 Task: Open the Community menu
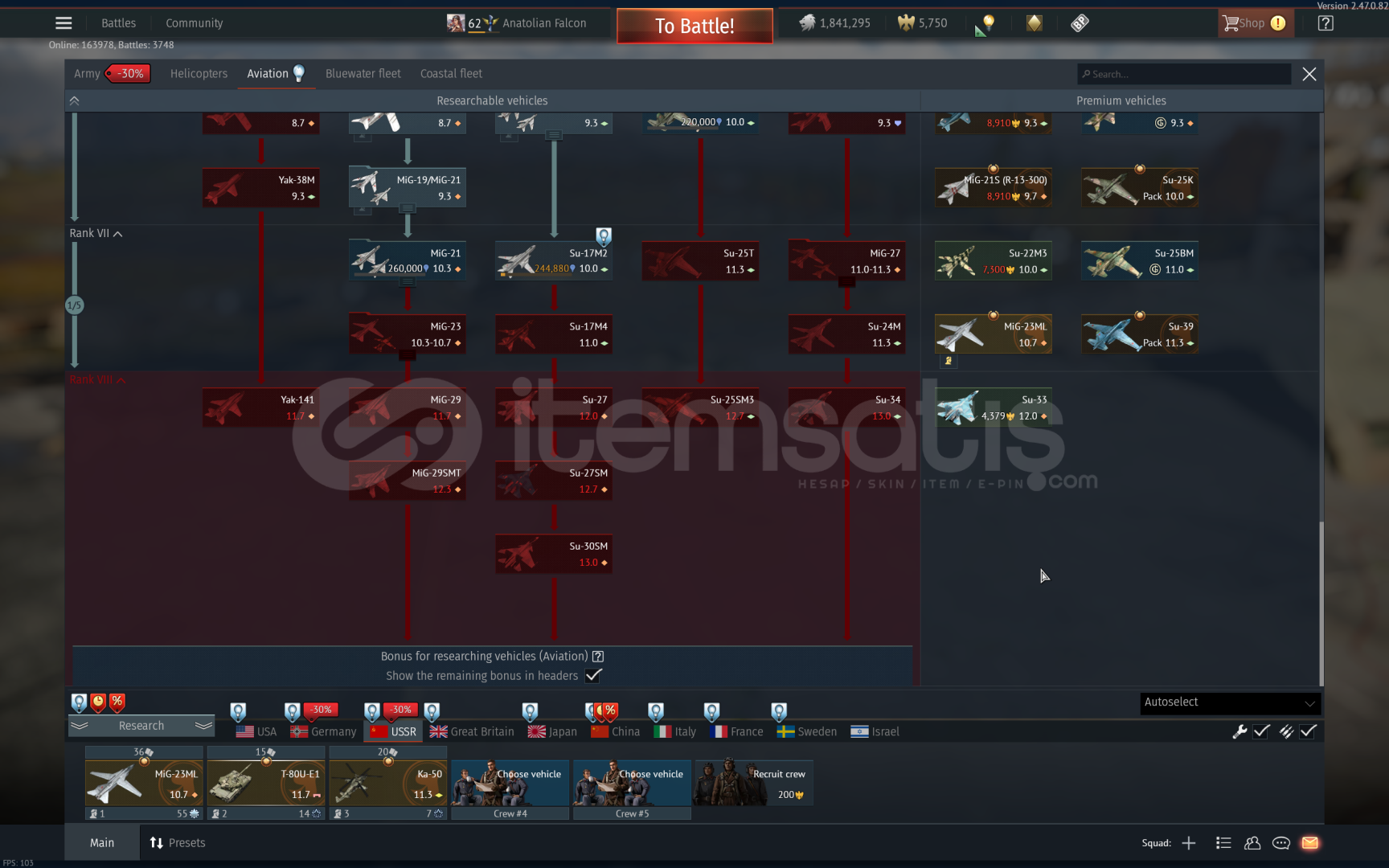194,23
